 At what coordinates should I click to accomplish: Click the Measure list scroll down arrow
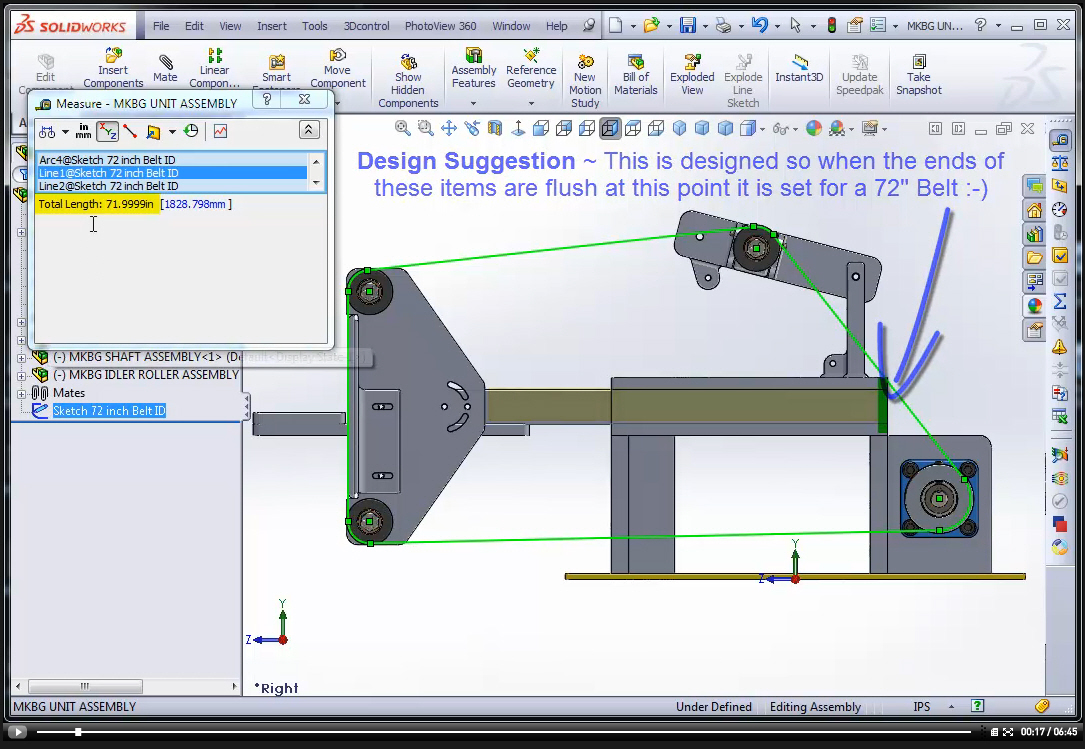316,183
